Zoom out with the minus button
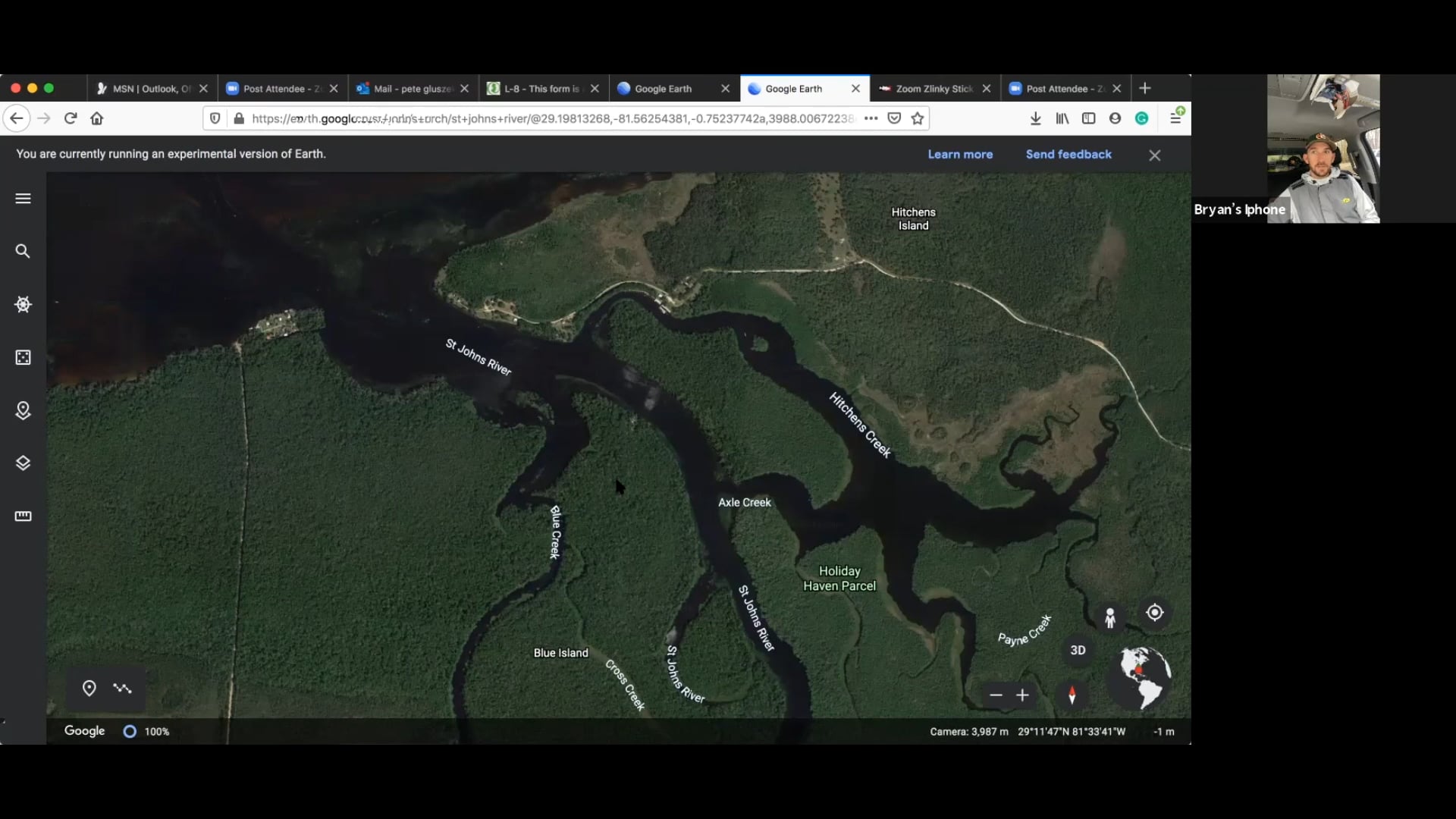The width and height of the screenshot is (1456, 819). tap(996, 695)
